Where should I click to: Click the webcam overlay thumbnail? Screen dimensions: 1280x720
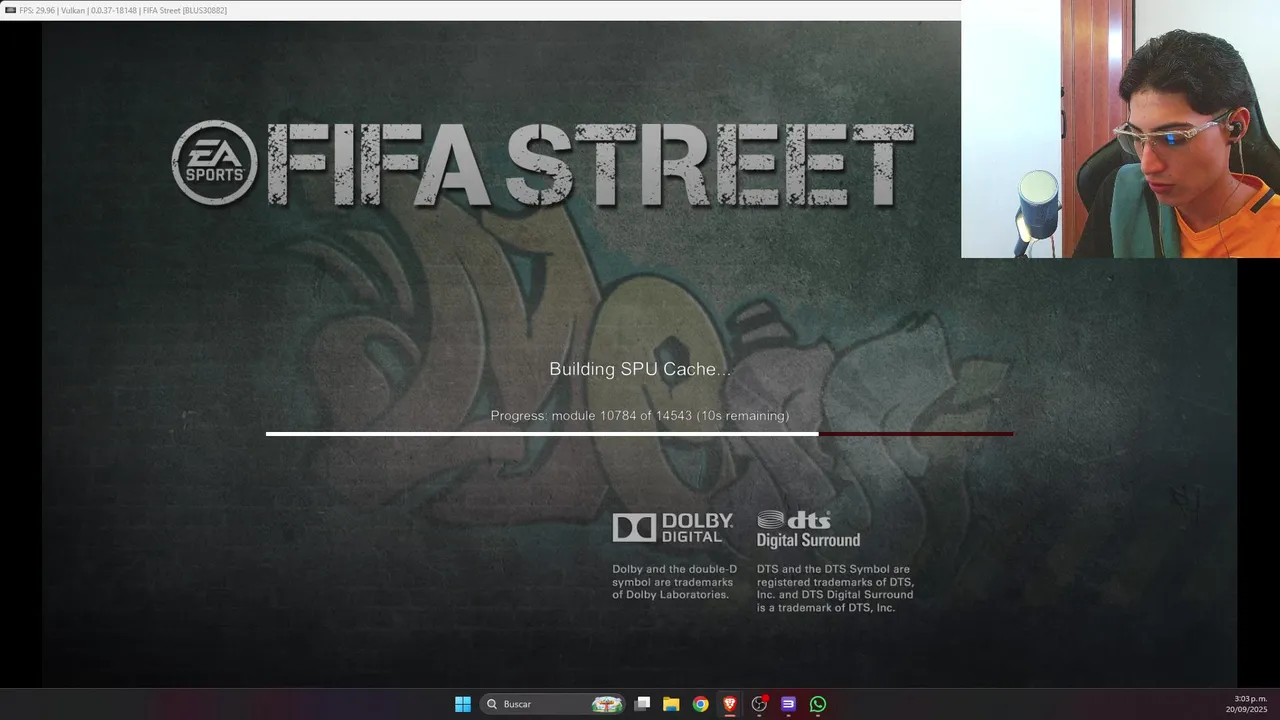[x=1120, y=129]
